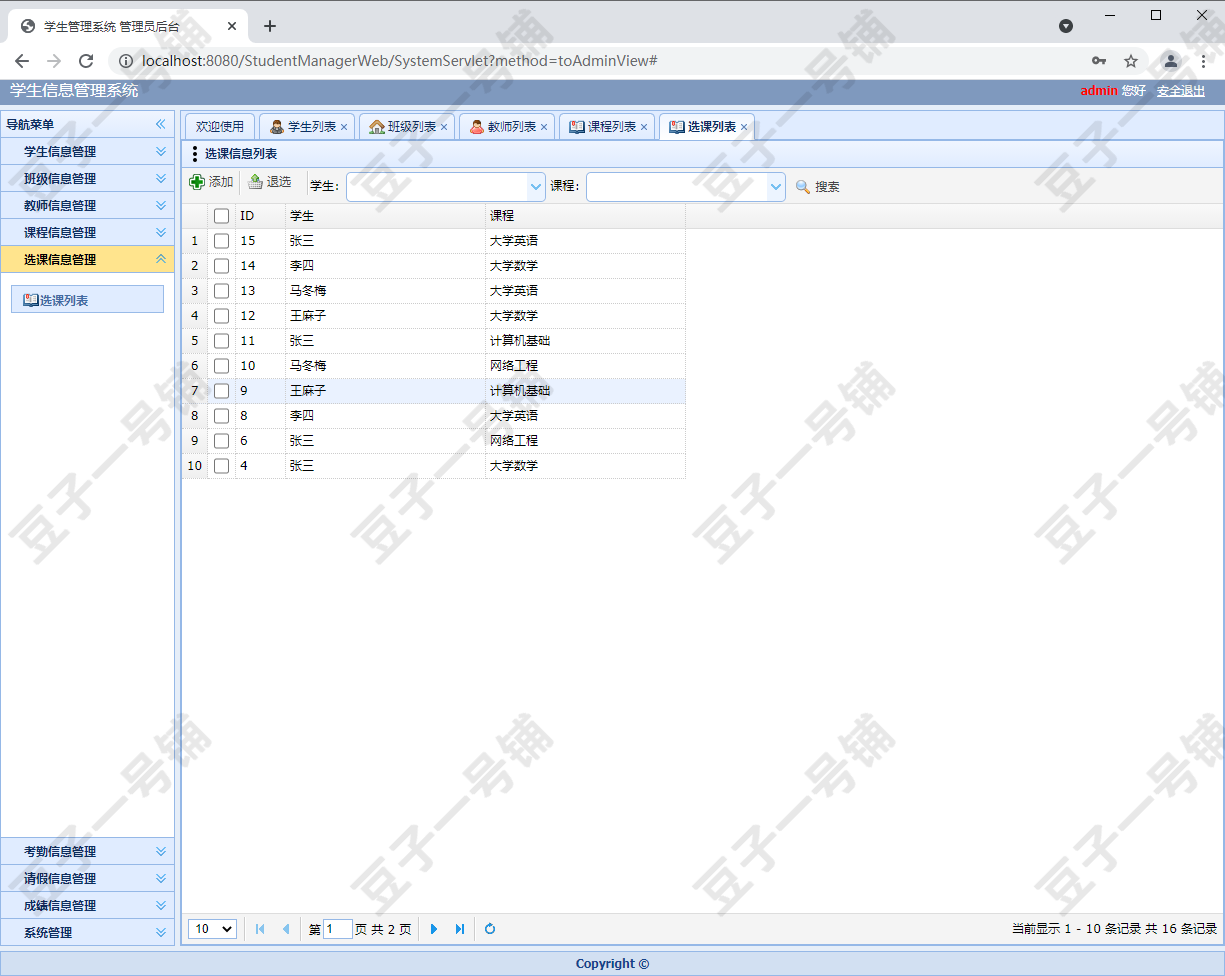Check the row with ID 15
Viewport: 1225px width, 976px height.
tap(221, 241)
